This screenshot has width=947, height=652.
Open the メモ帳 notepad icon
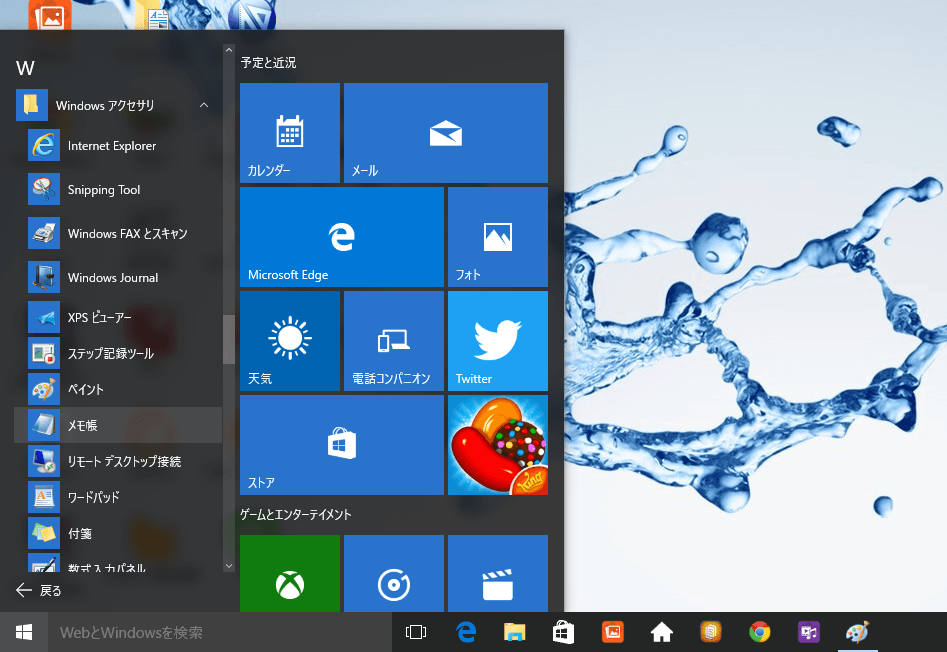(x=43, y=425)
